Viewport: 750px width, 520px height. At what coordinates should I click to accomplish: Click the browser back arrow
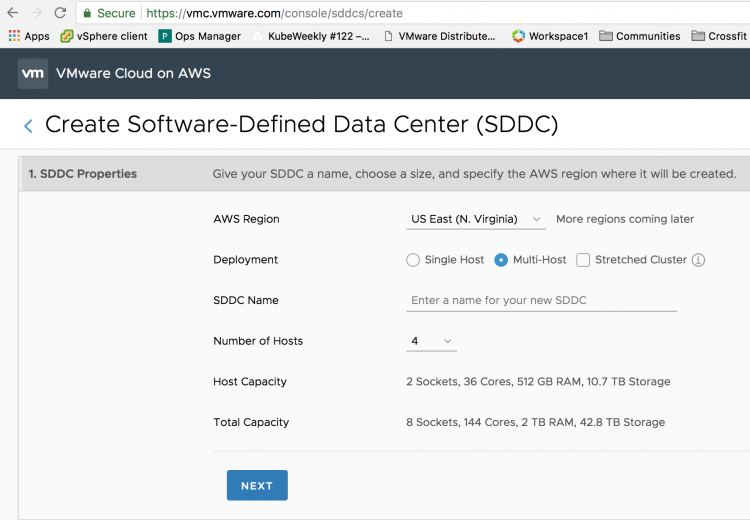(x=12, y=14)
